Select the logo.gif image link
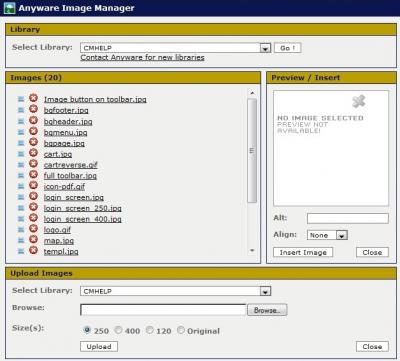 (57, 230)
